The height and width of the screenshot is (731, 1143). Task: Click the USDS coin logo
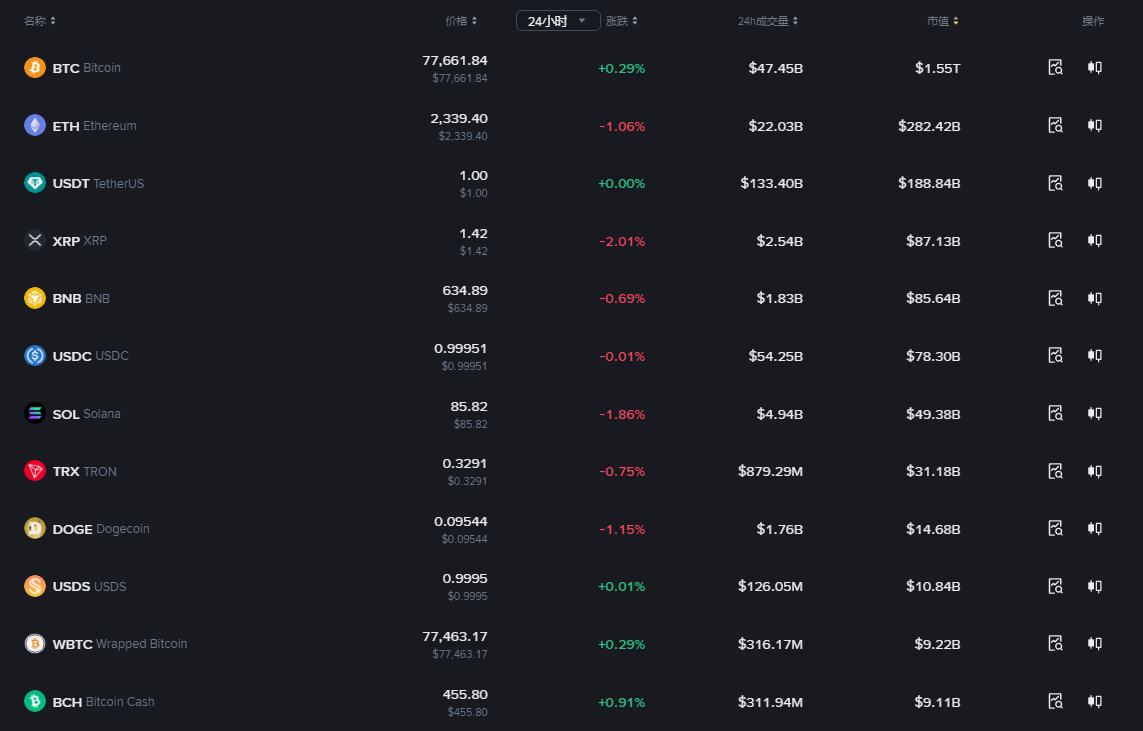click(x=34, y=586)
